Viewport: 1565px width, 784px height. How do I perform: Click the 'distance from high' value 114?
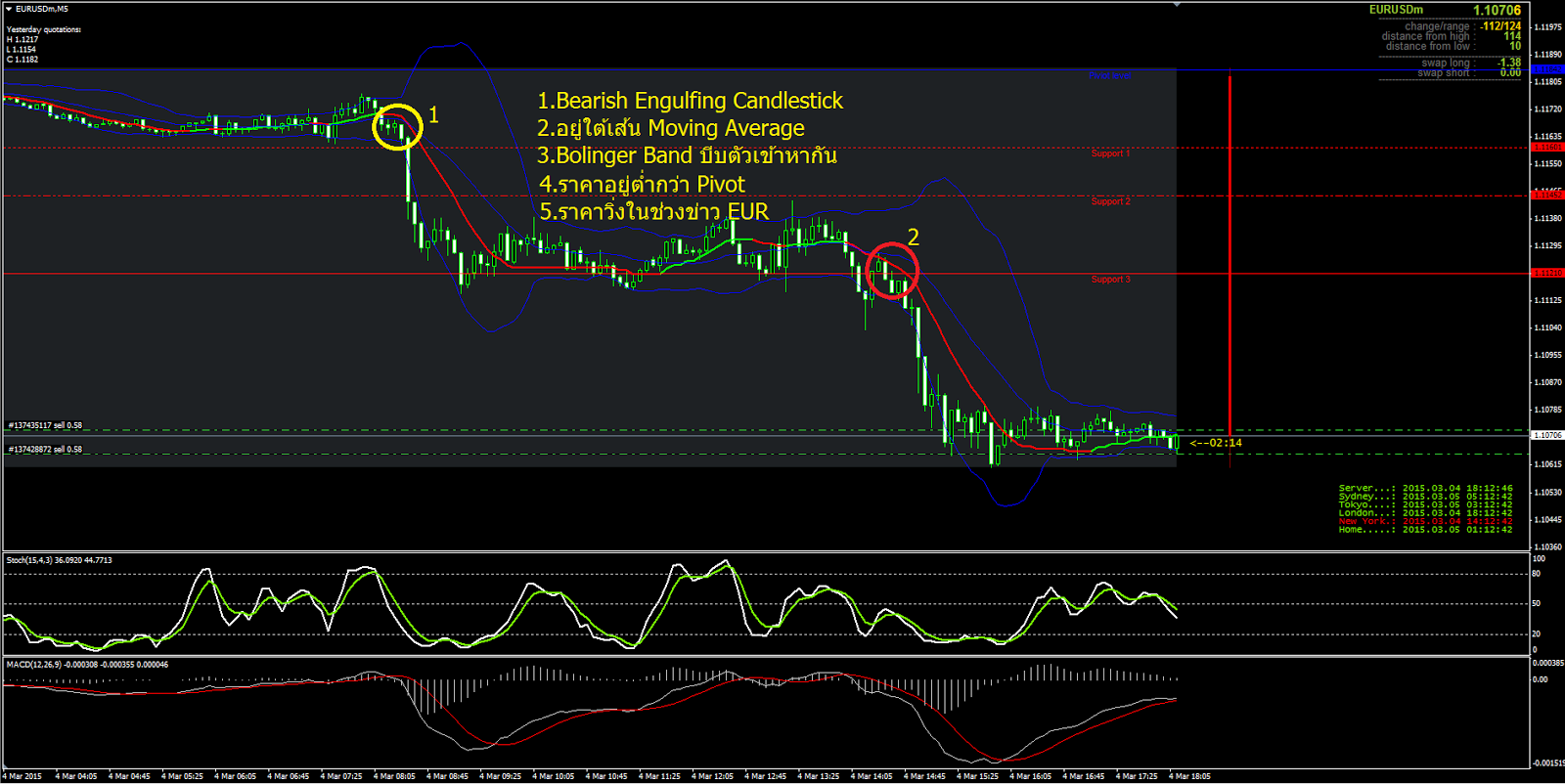tap(1512, 36)
